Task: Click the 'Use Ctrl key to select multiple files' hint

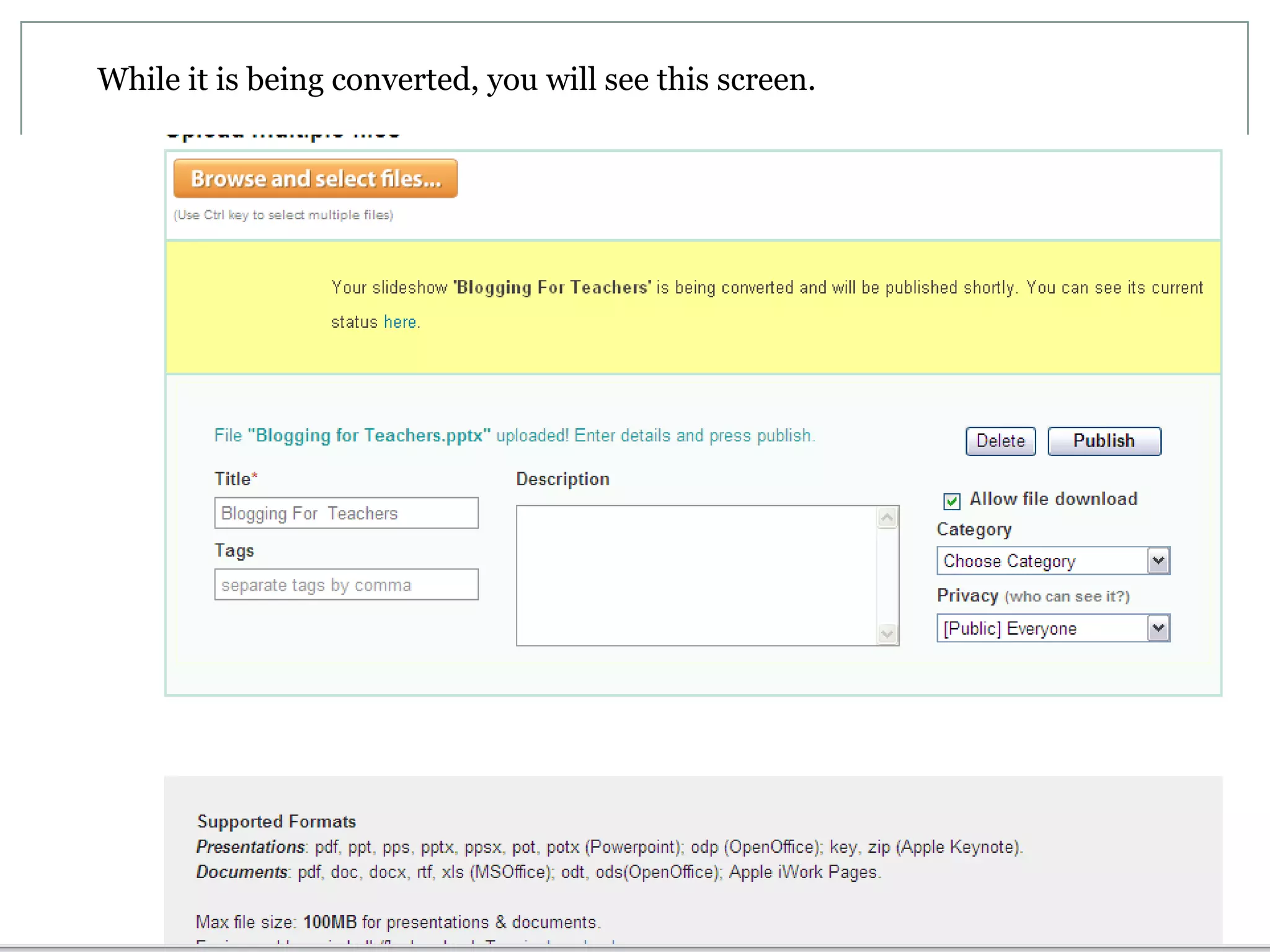Action: (x=283, y=215)
